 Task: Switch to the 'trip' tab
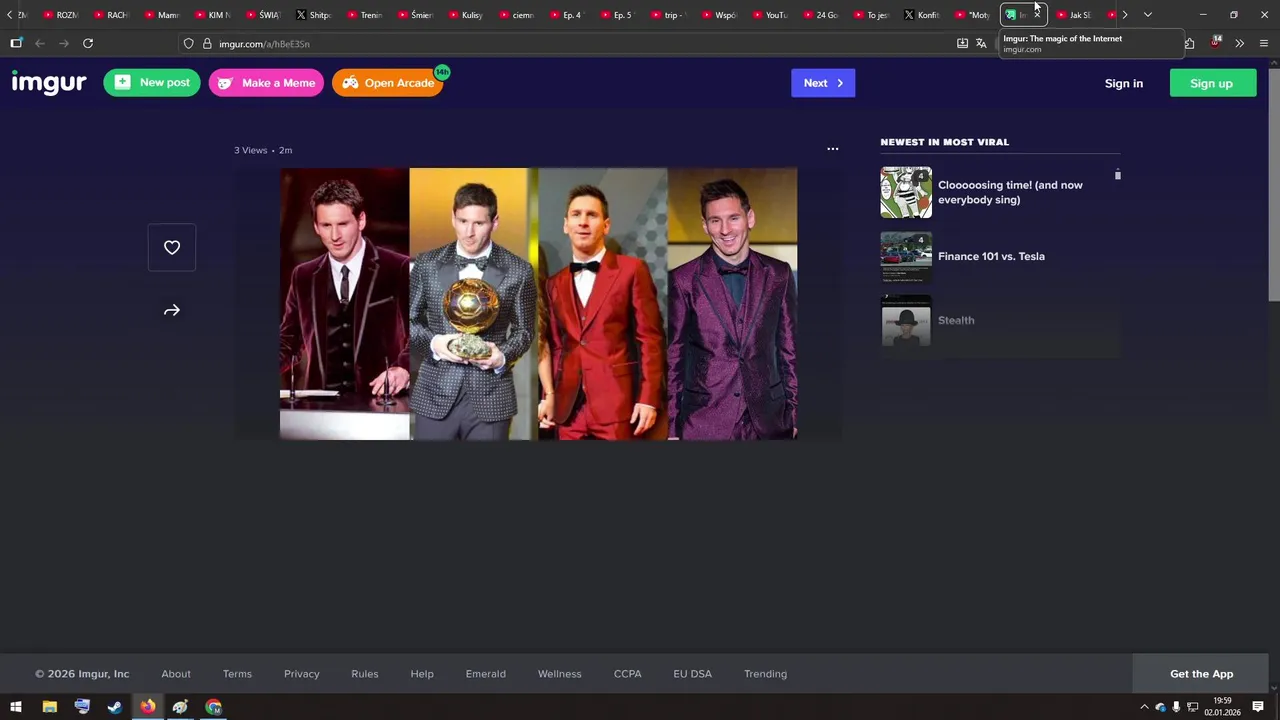point(668,15)
